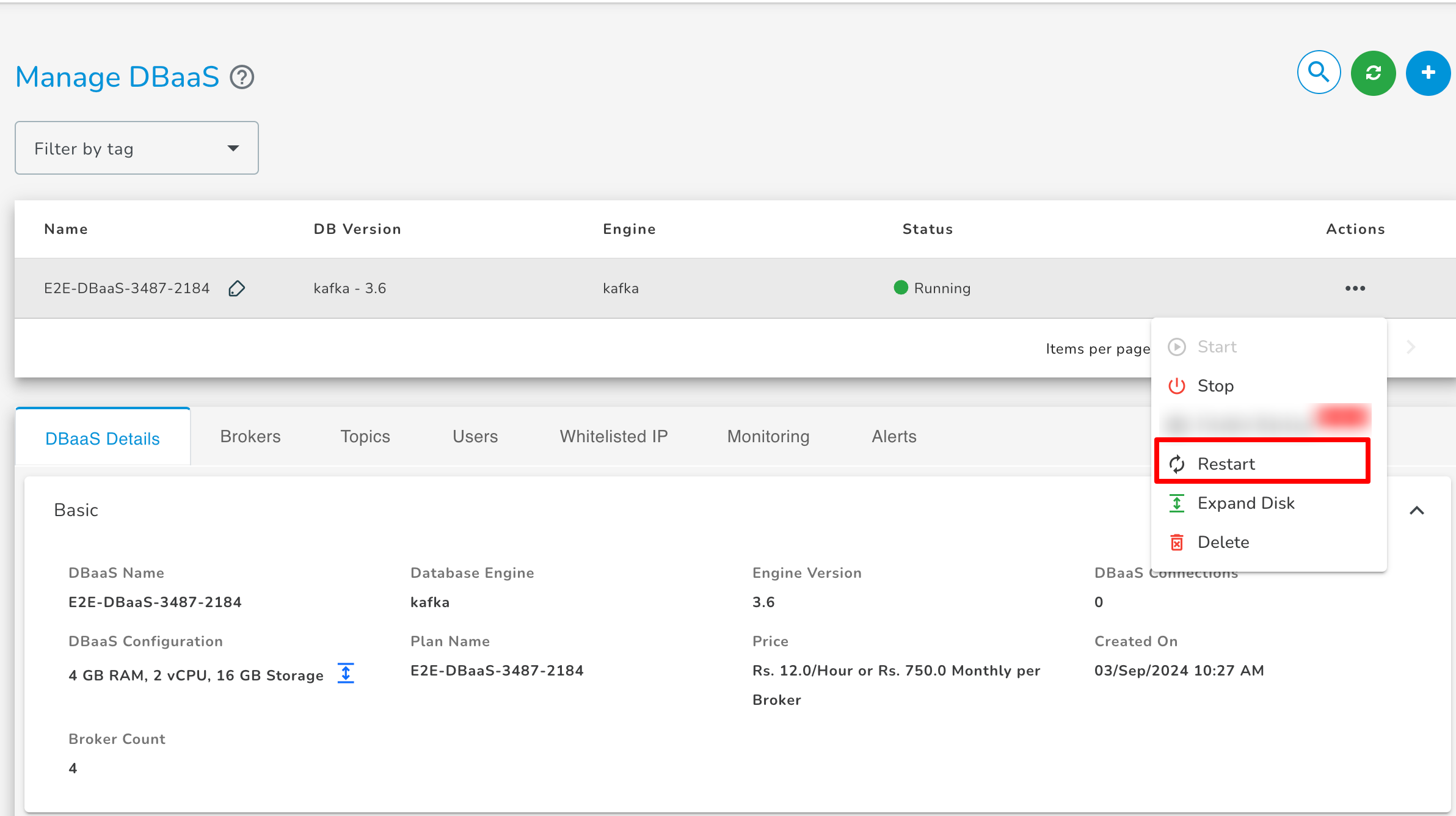Click the Restart circular arrows icon
1456x816 pixels.
(1177, 464)
